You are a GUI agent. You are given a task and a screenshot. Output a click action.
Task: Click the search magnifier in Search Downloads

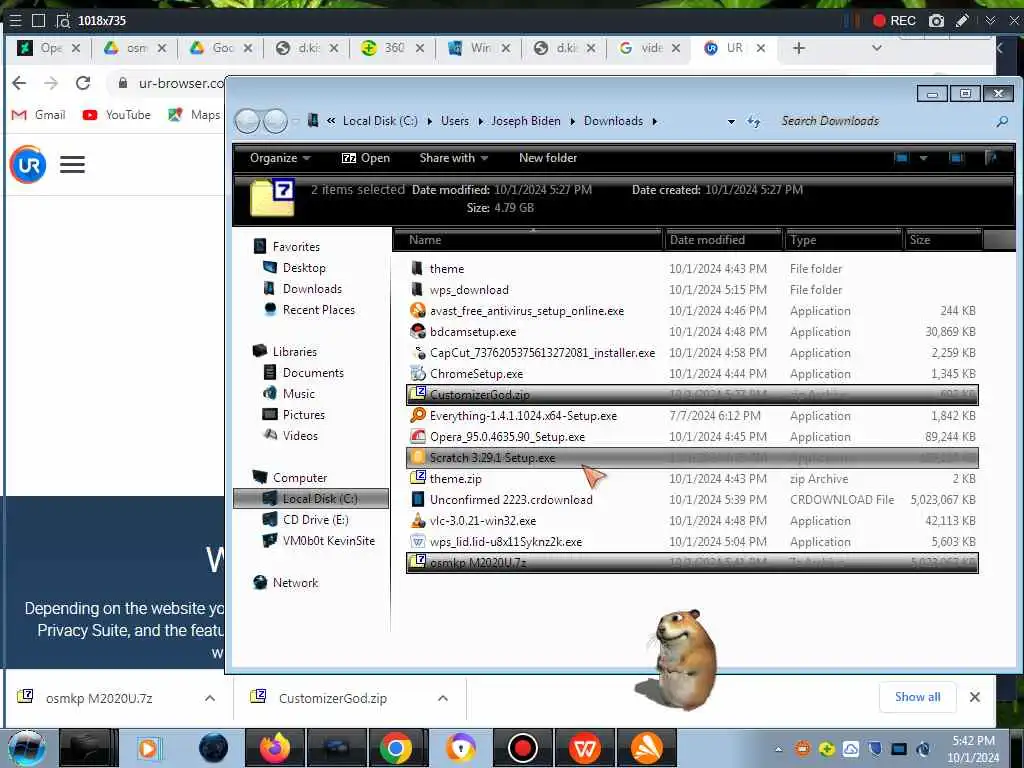click(1002, 121)
